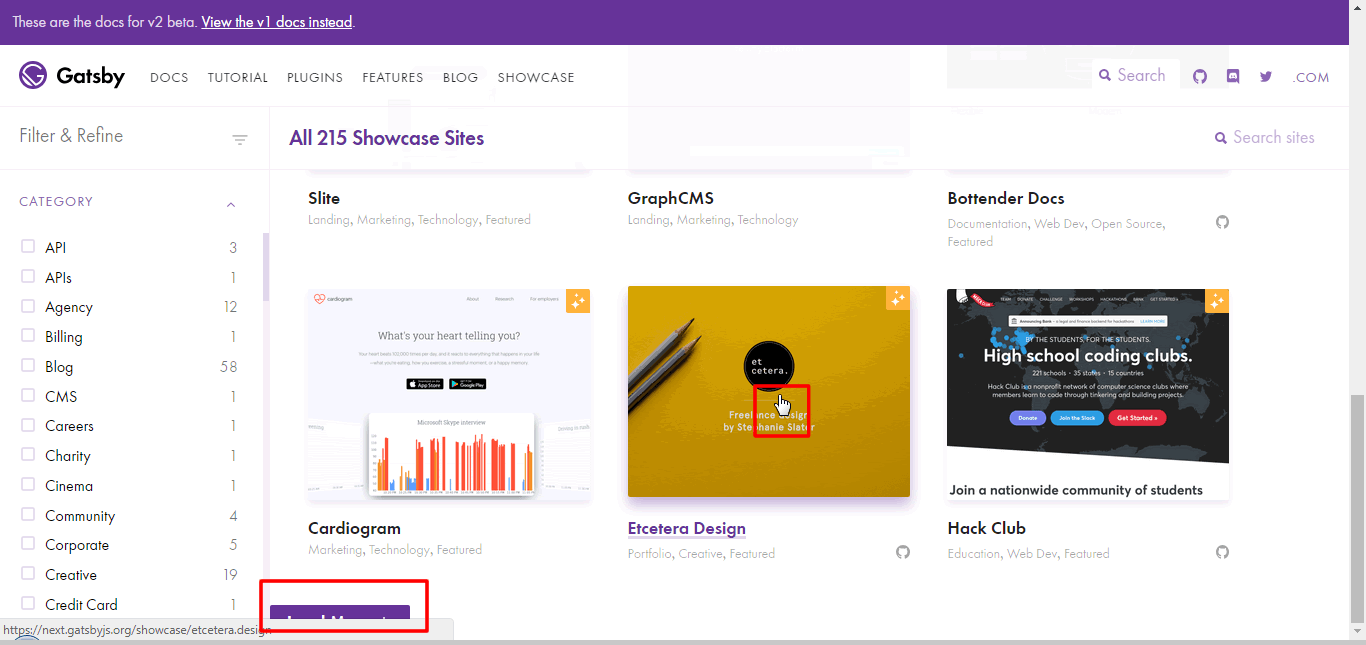Check the Blog category checkbox
Image resolution: width=1366 pixels, height=645 pixels.
tap(28, 366)
